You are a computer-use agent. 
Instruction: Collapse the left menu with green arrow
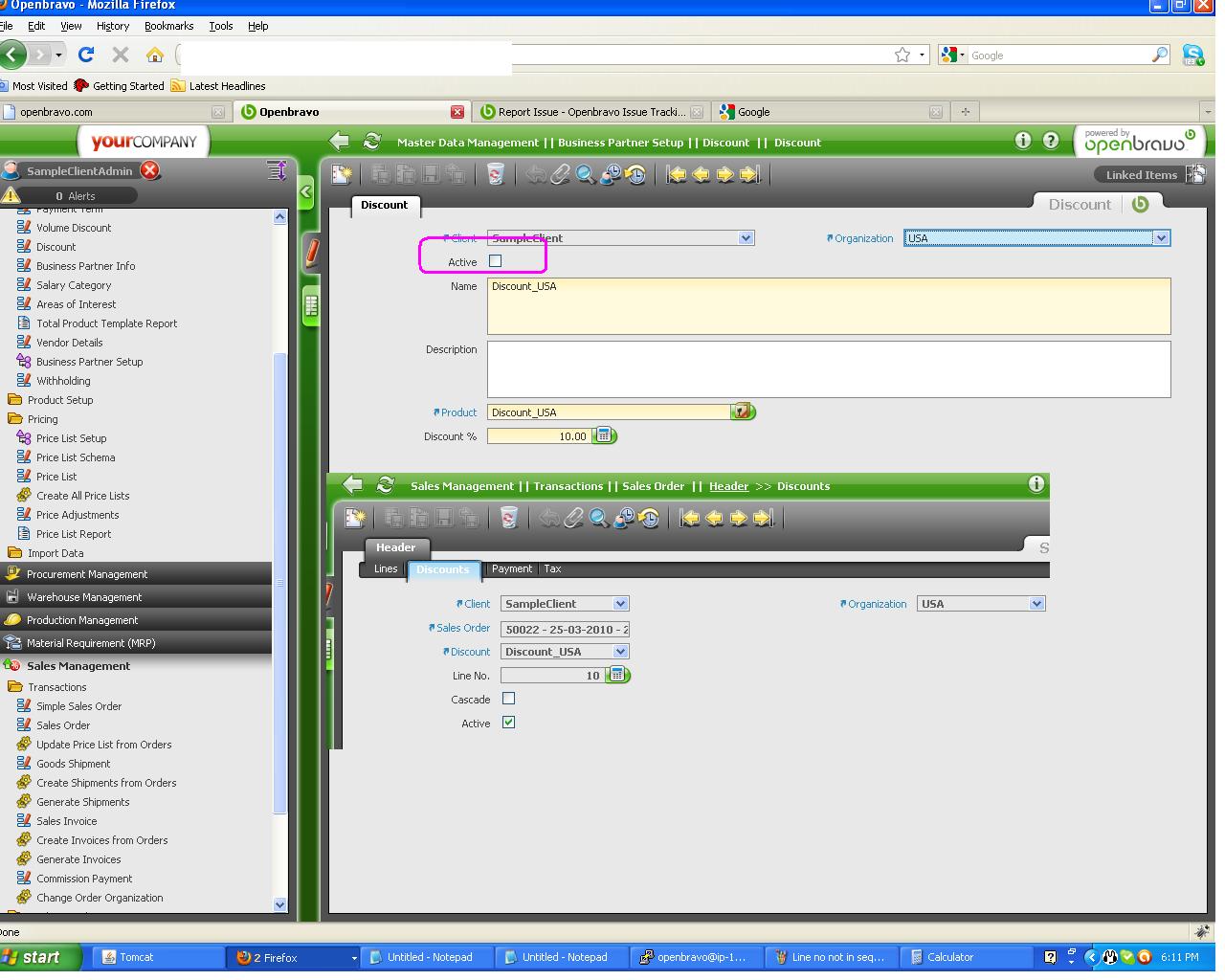[x=306, y=192]
